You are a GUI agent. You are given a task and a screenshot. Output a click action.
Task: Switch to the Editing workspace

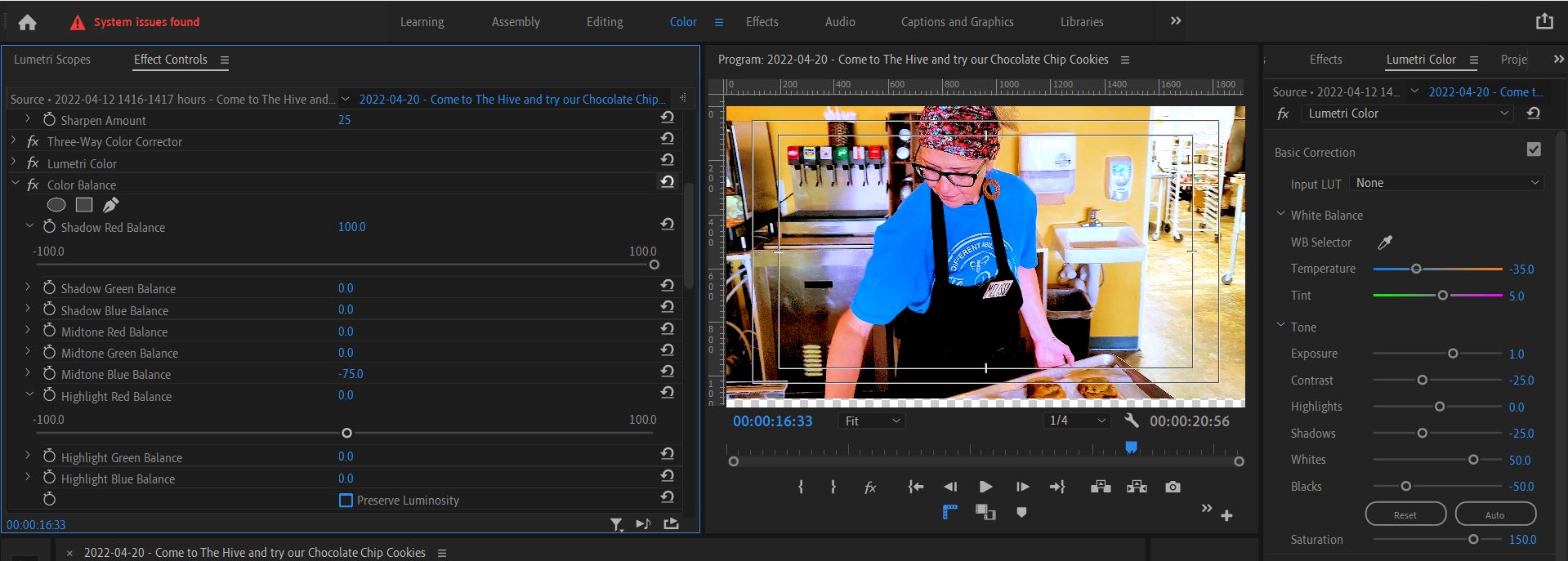point(605,22)
